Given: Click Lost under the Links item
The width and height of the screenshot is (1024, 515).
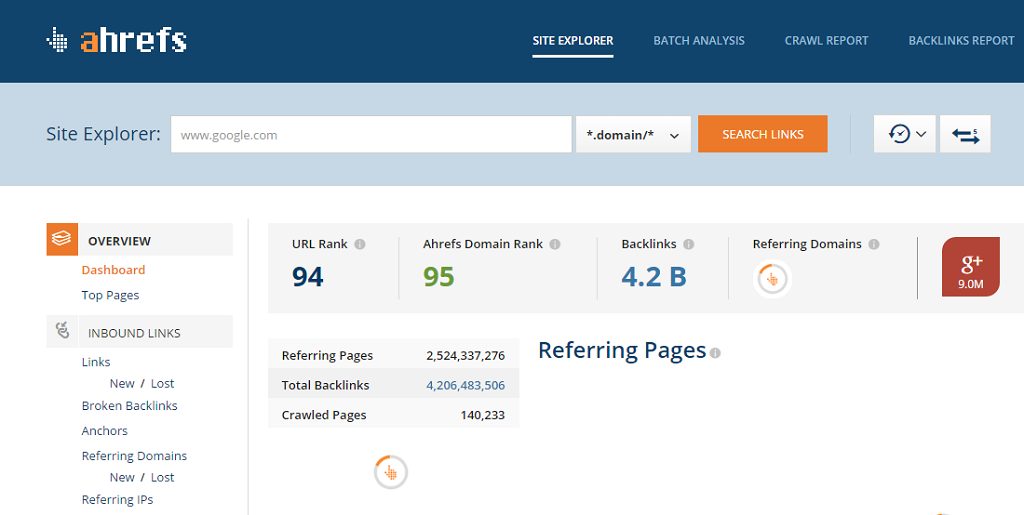Looking at the screenshot, I should pyautogui.click(x=163, y=383).
